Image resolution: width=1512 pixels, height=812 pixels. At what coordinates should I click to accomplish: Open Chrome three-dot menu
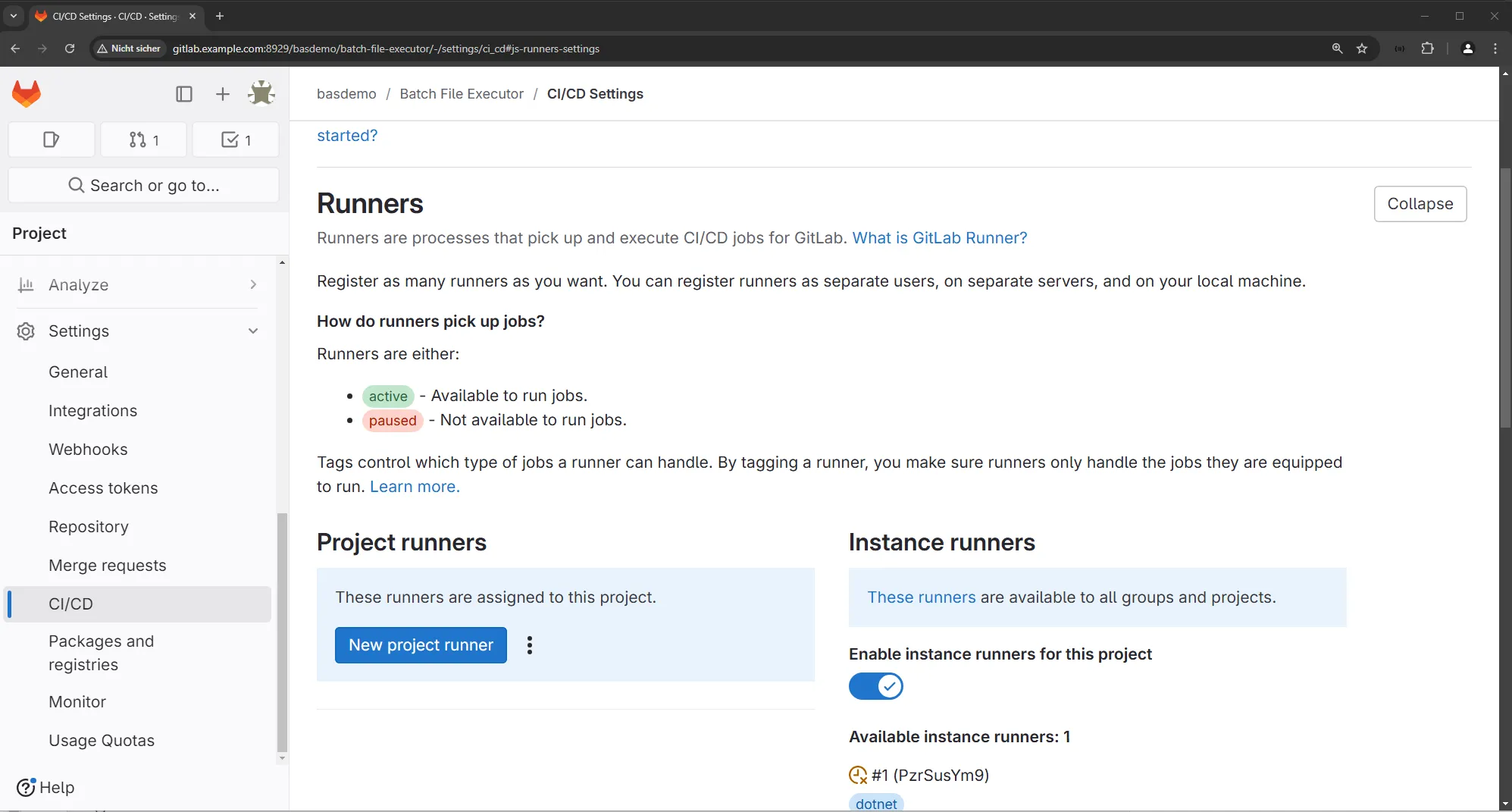1495,49
